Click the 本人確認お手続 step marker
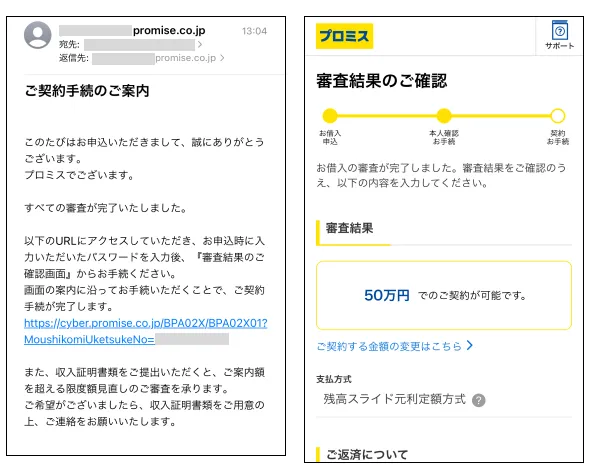The image size is (598, 472). pyautogui.click(x=444, y=116)
